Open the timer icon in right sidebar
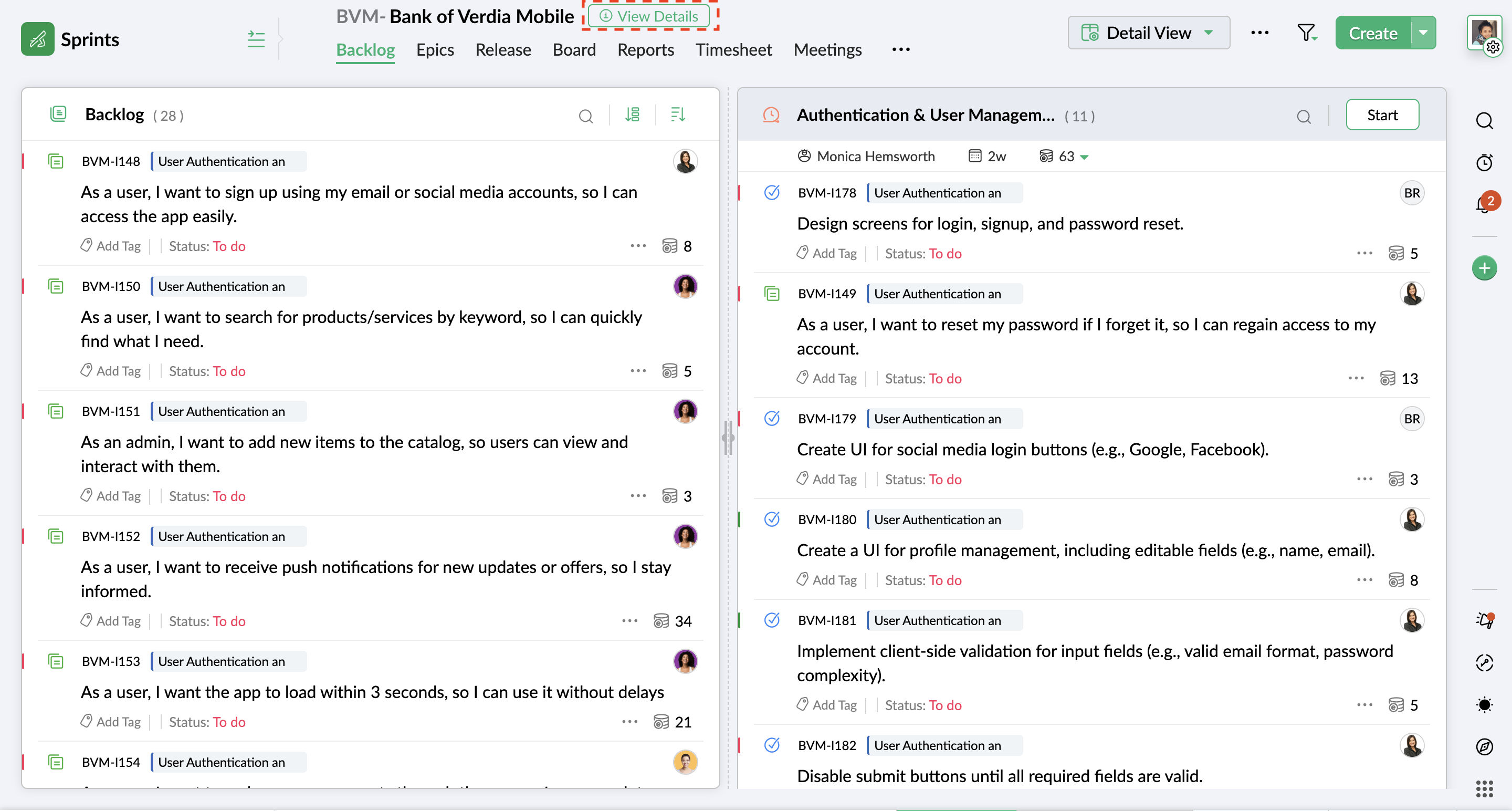 1484,163
